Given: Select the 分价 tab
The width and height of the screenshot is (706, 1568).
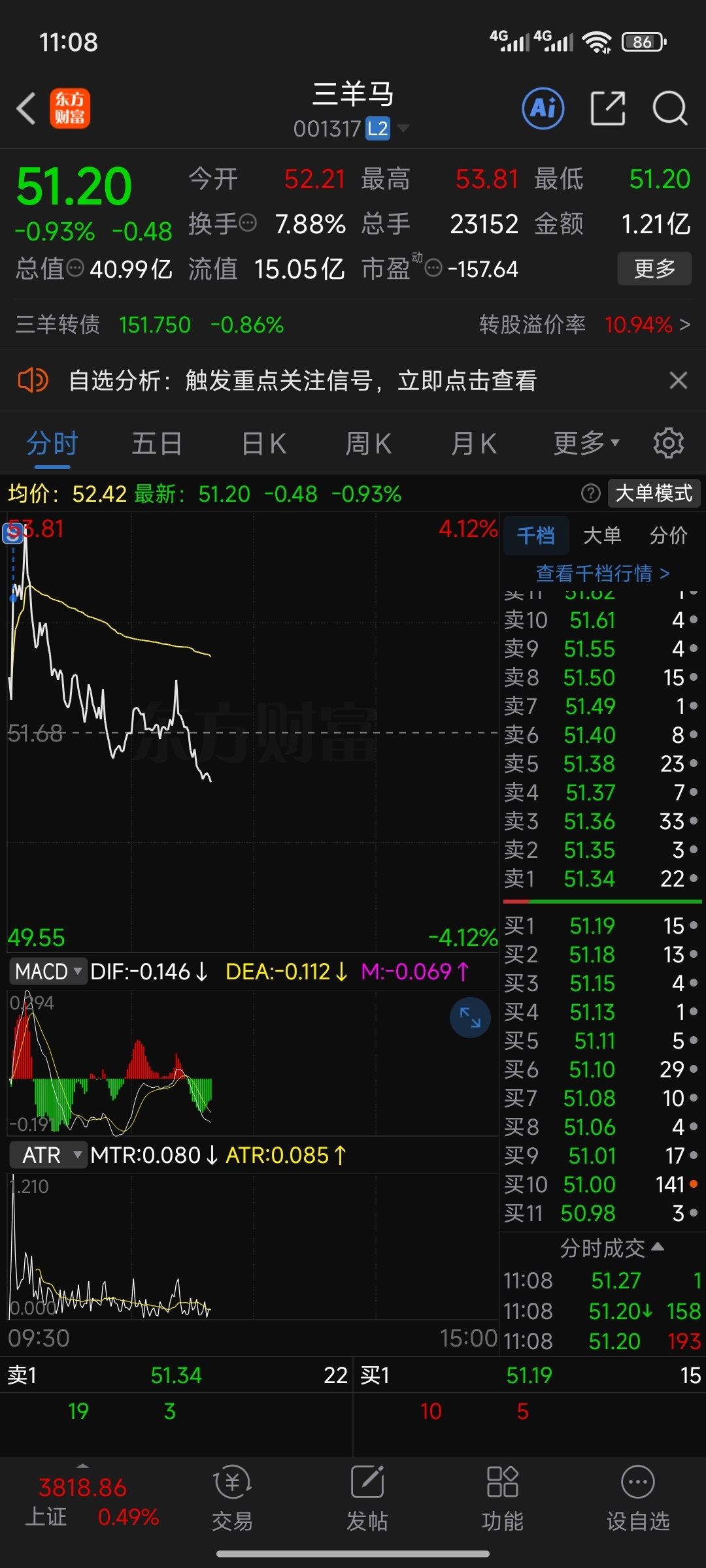Looking at the screenshot, I should tap(669, 535).
